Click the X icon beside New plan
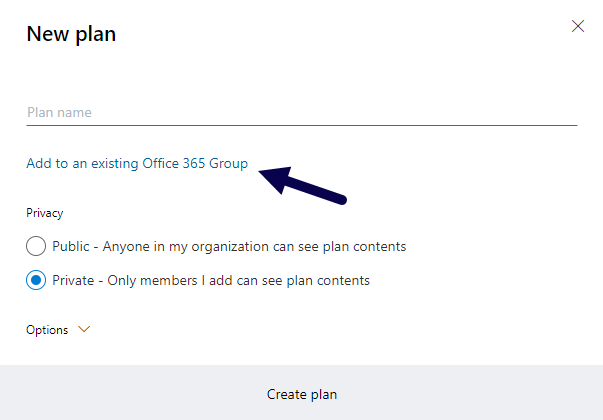The width and height of the screenshot is (603, 420). pyautogui.click(x=578, y=26)
